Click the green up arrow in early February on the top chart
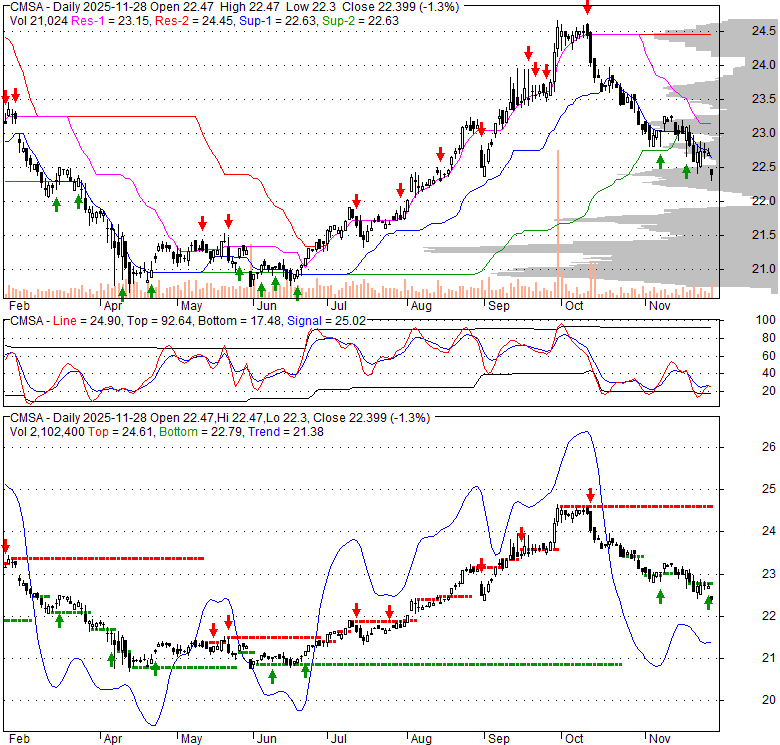Screen dimensions: 780x745 56,202
